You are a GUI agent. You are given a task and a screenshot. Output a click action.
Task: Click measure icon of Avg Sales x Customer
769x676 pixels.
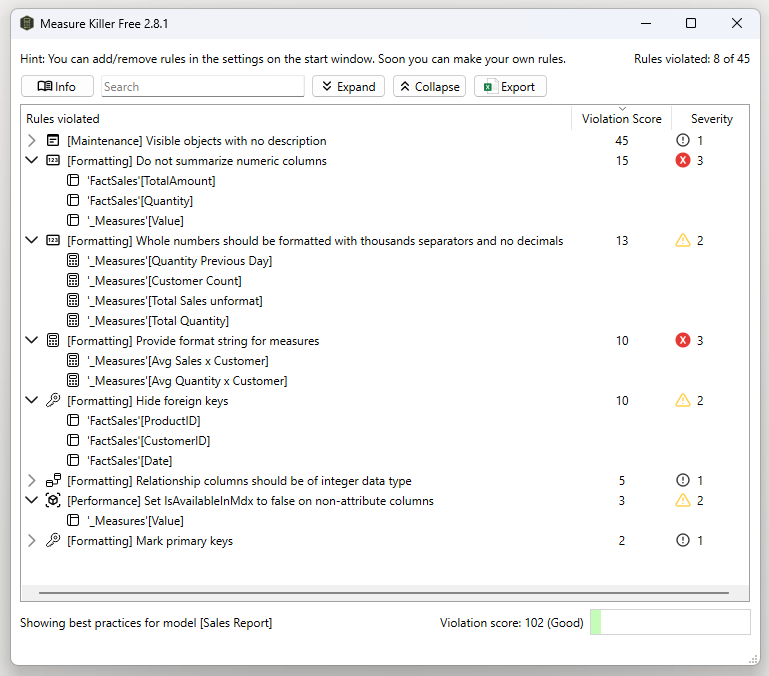click(73, 361)
